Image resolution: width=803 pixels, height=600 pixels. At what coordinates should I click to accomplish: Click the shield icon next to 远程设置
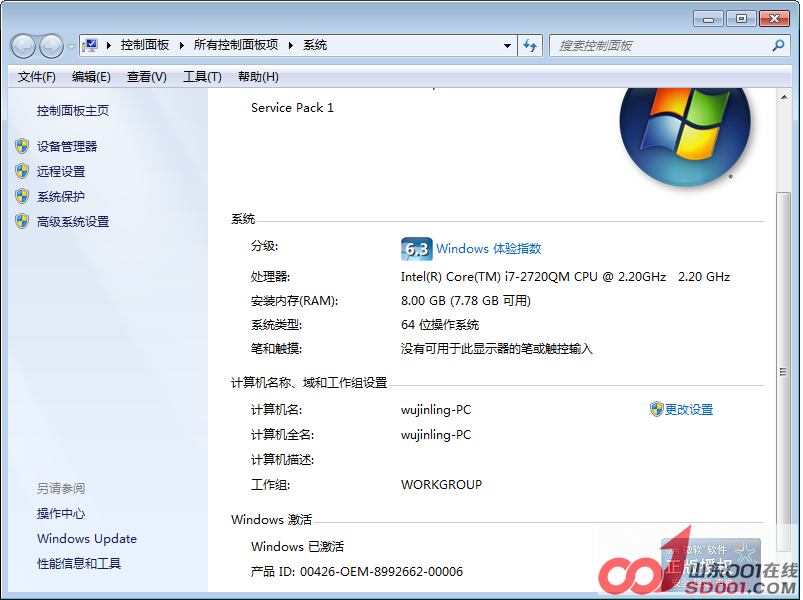click(x=22, y=171)
